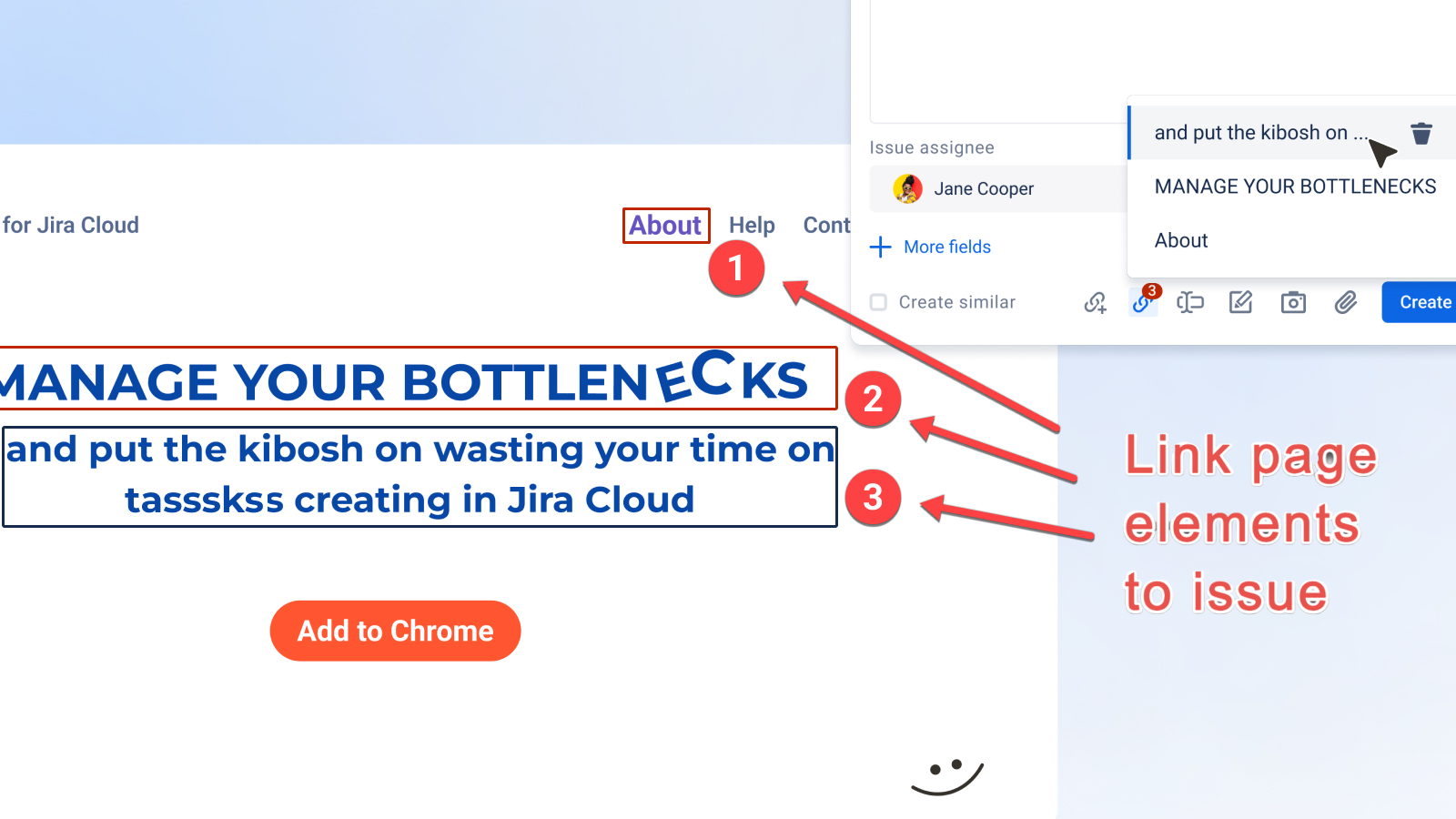Viewport: 1456px width, 819px height.
Task: Open the About navigation link
Action: point(666,225)
